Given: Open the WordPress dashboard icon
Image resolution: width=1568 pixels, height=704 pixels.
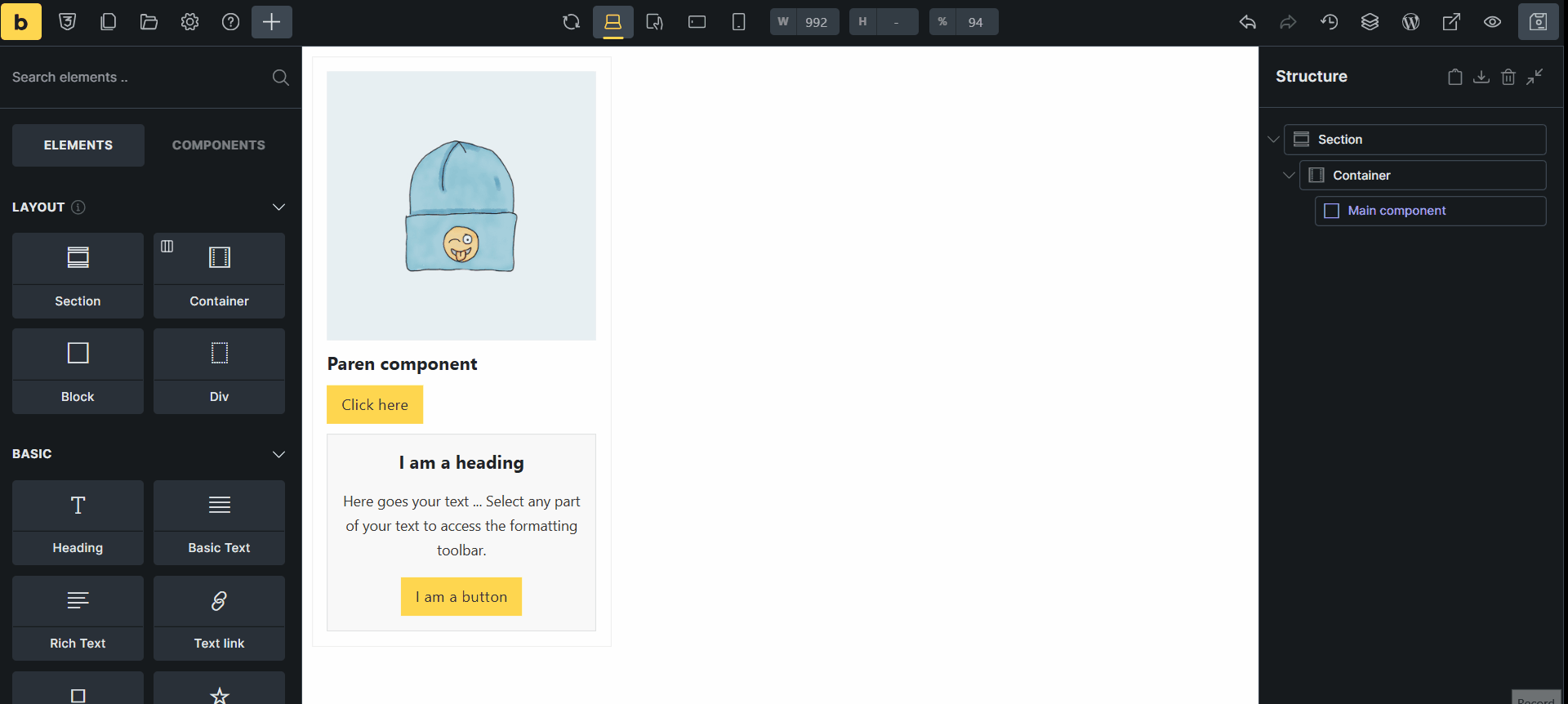Looking at the screenshot, I should [x=1410, y=22].
